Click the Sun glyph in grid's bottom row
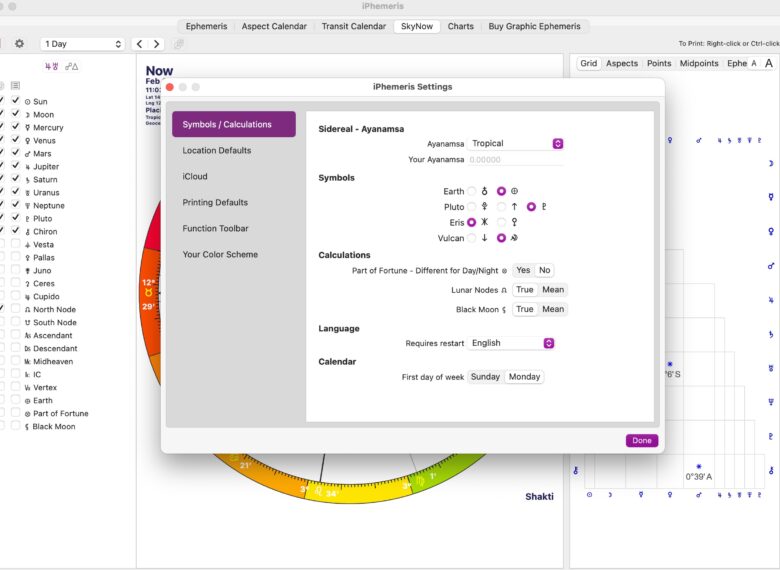780x570 pixels. pyautogui.click(x=589, y=495)
